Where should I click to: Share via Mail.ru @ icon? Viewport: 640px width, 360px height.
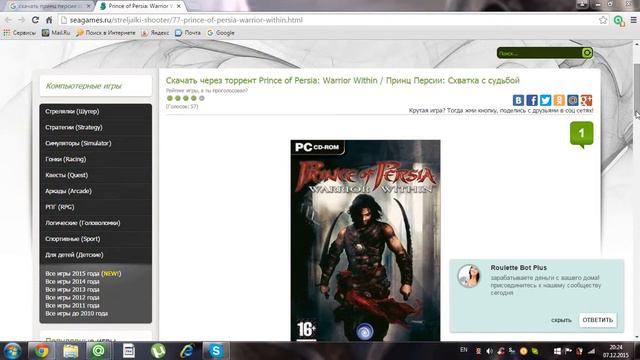pos(573,100)
